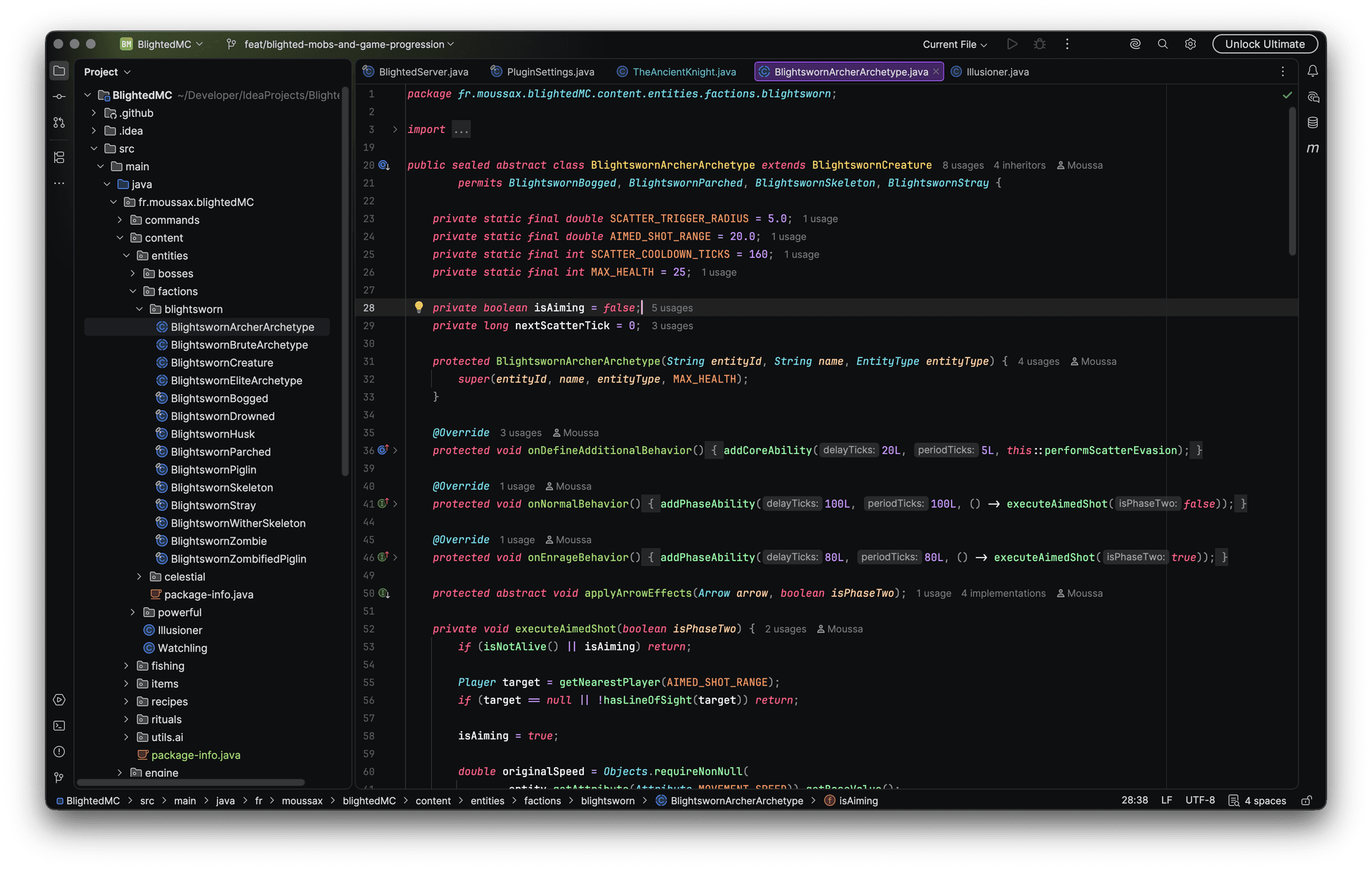Expand the celestial package folder

tap(139, 577)
